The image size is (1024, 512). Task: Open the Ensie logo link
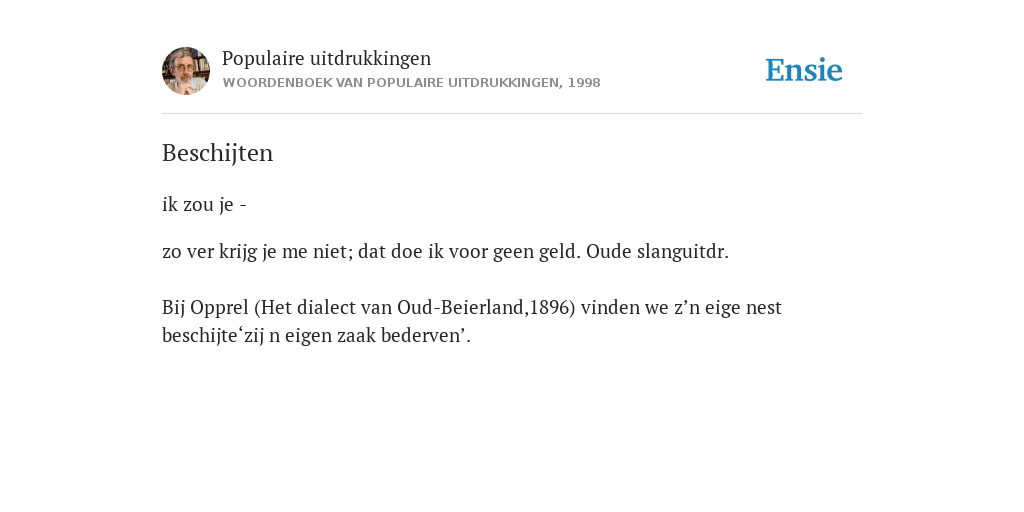tap(804, 70)
